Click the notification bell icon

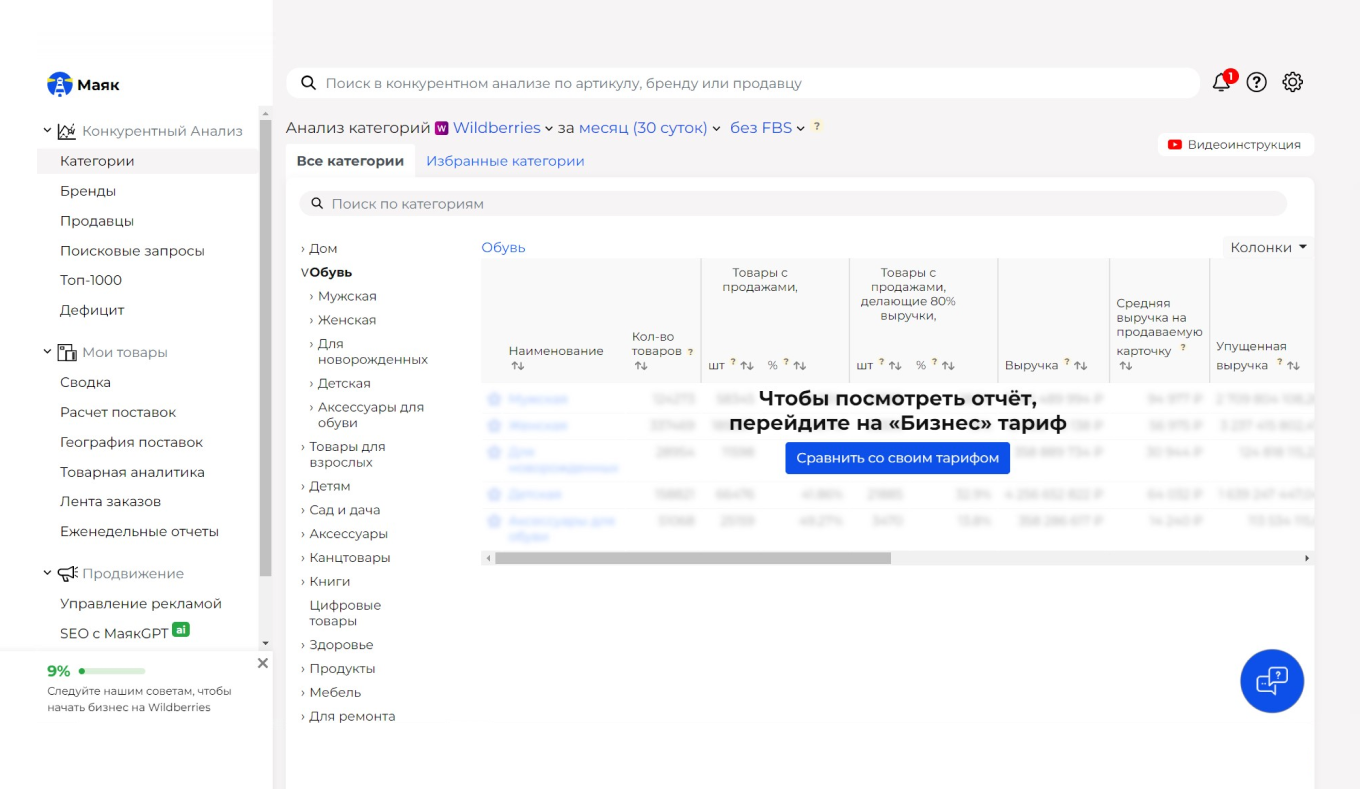click(x=1221, y=83)
